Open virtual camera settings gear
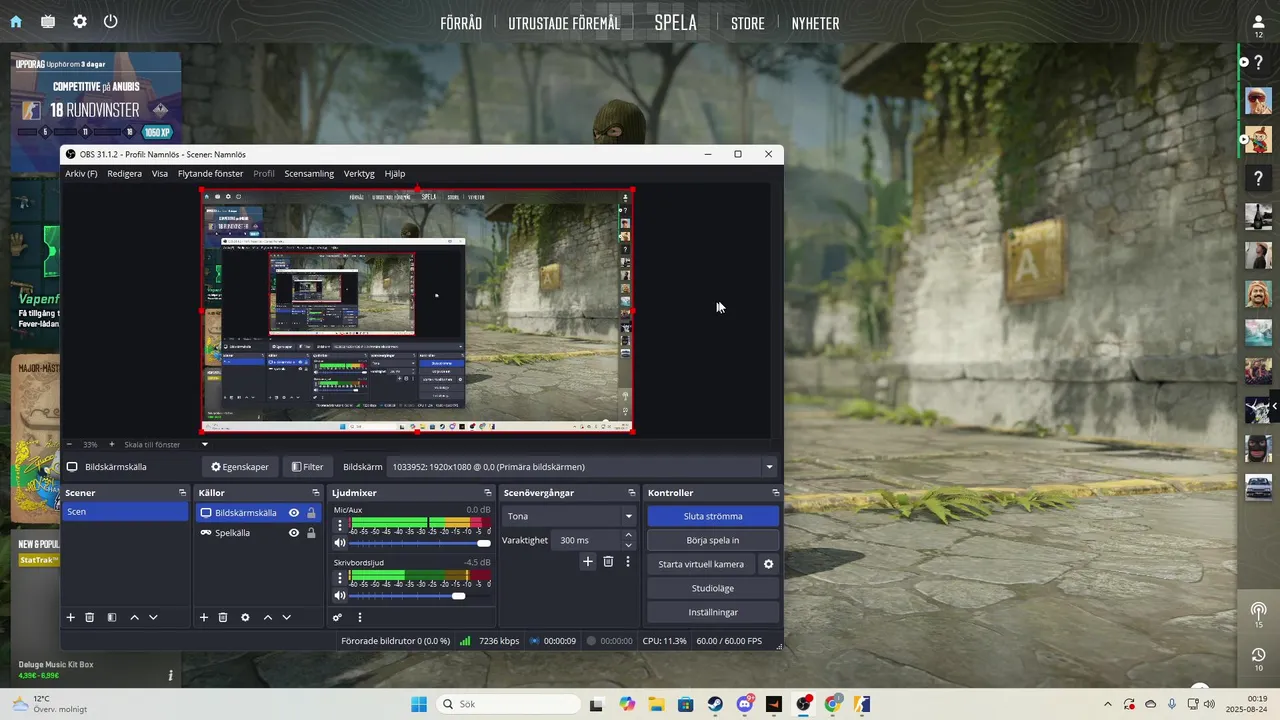The height and width of the screenshot is (720, 1280). click(x=769, y=564)
